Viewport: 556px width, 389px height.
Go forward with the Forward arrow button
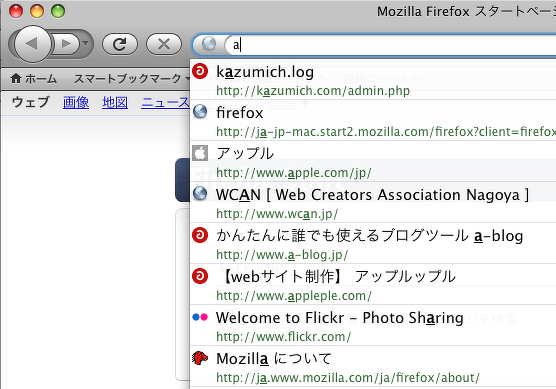(x=66, y=44)
